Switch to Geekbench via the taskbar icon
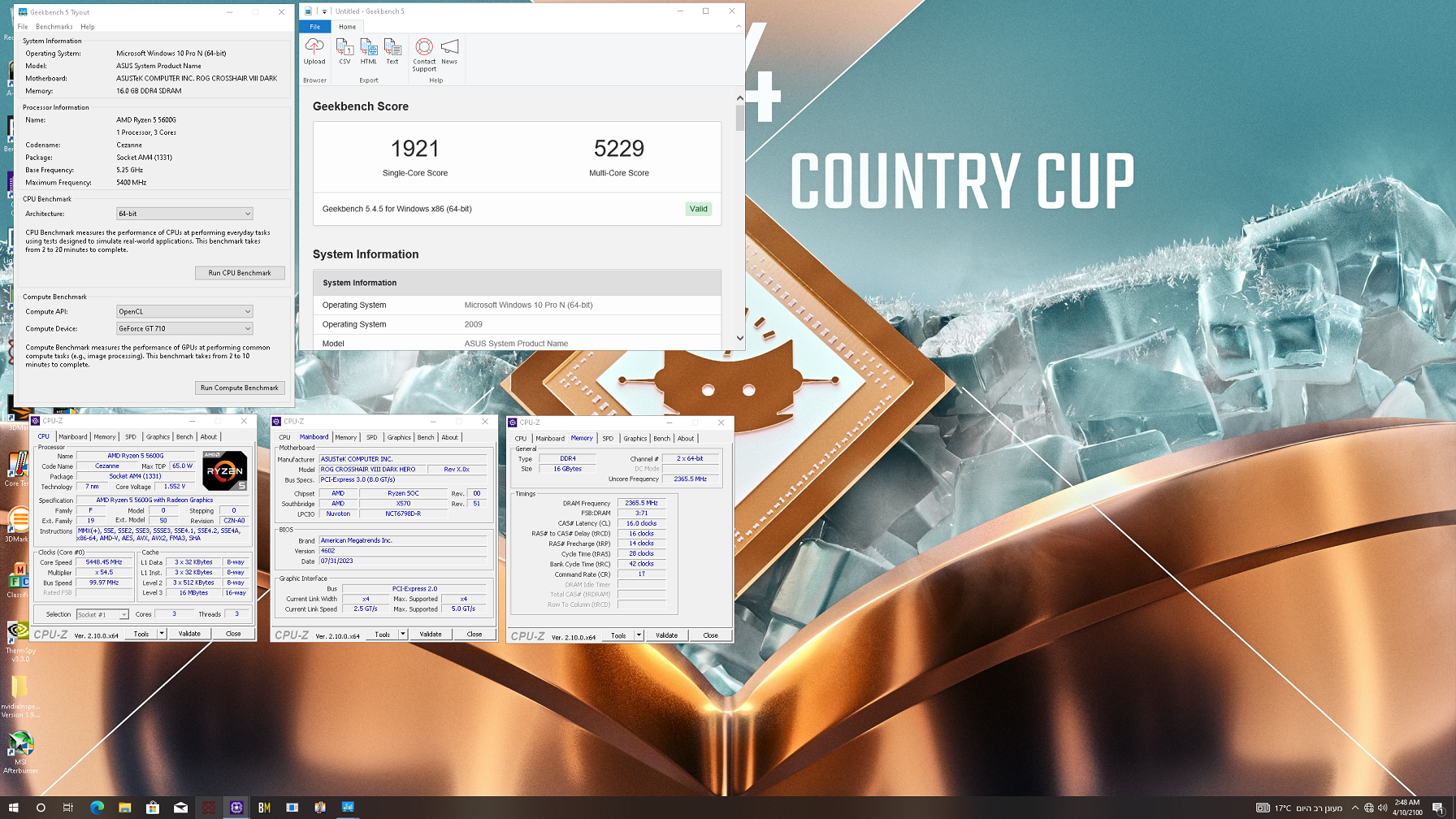Screen dimensions: 1456x819 [348, 808]
